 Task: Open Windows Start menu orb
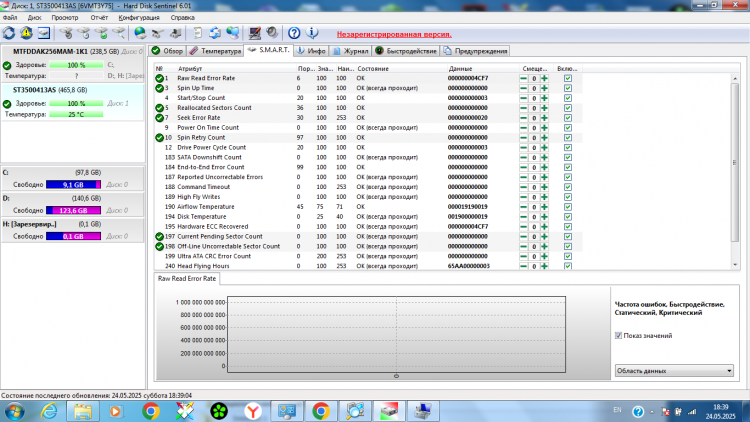(x=14, y=411)
